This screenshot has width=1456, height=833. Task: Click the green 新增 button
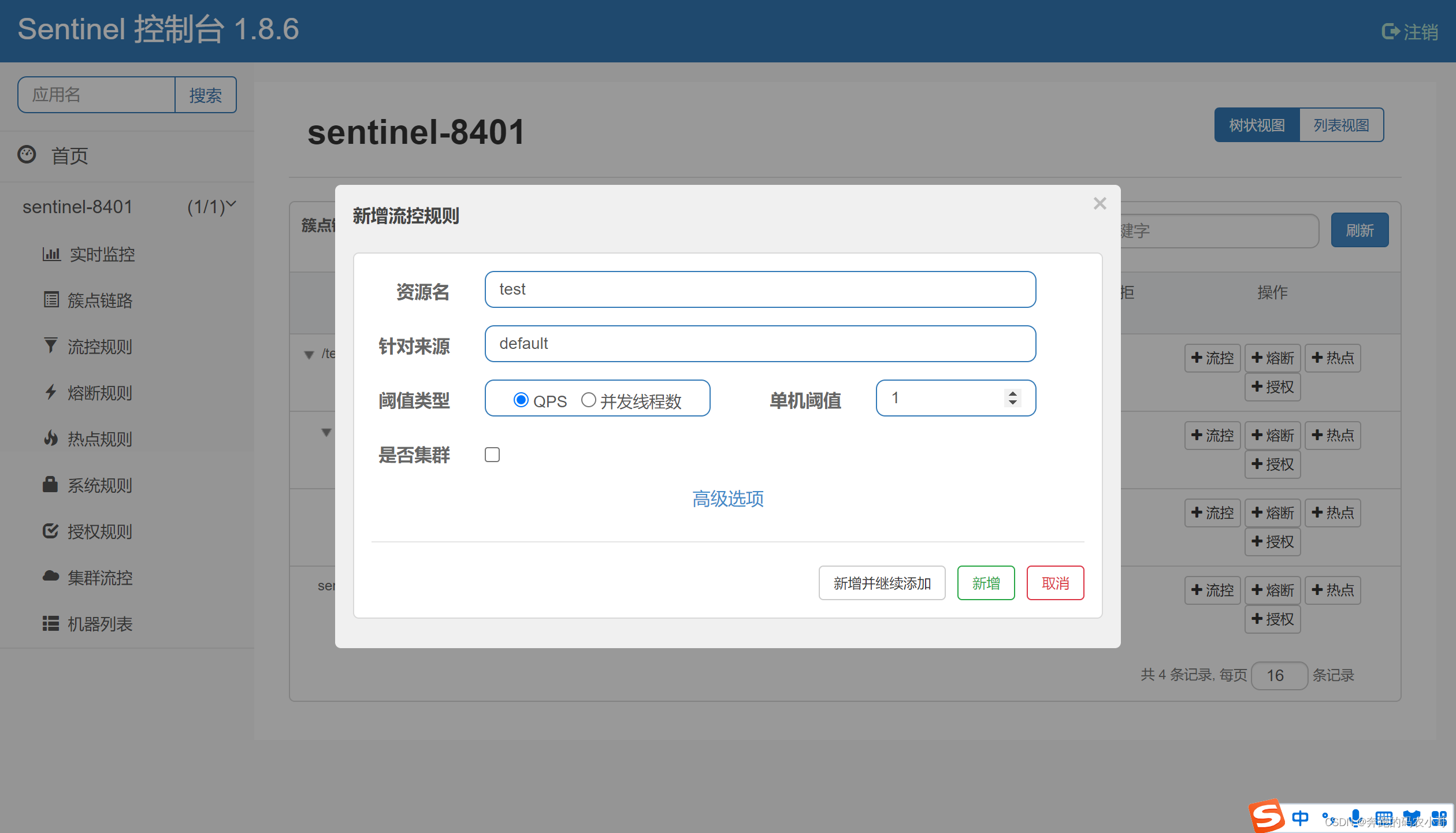pyautogui.click(x=986, y=583)
